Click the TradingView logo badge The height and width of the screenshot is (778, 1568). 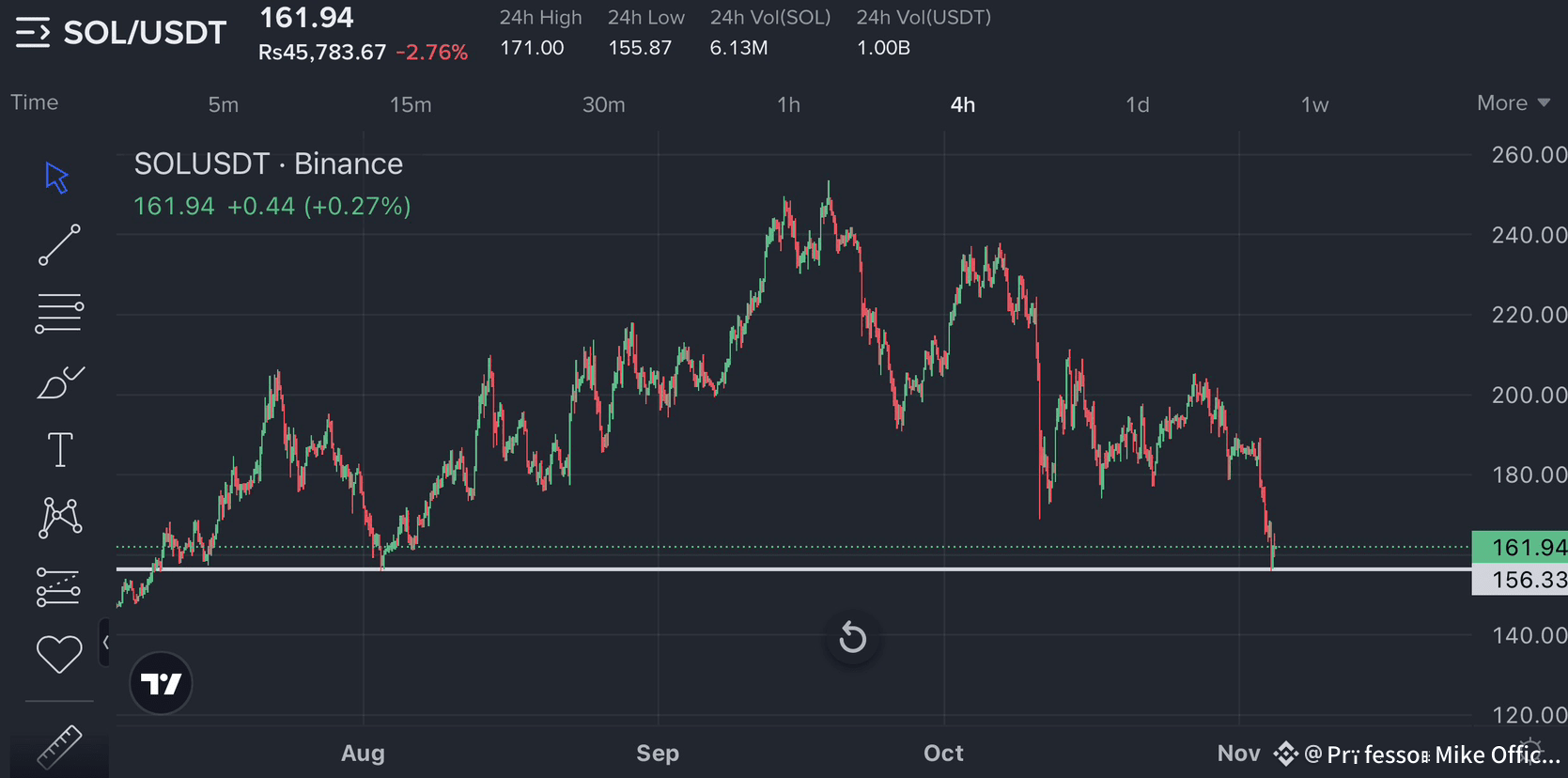tap(161, 683)
